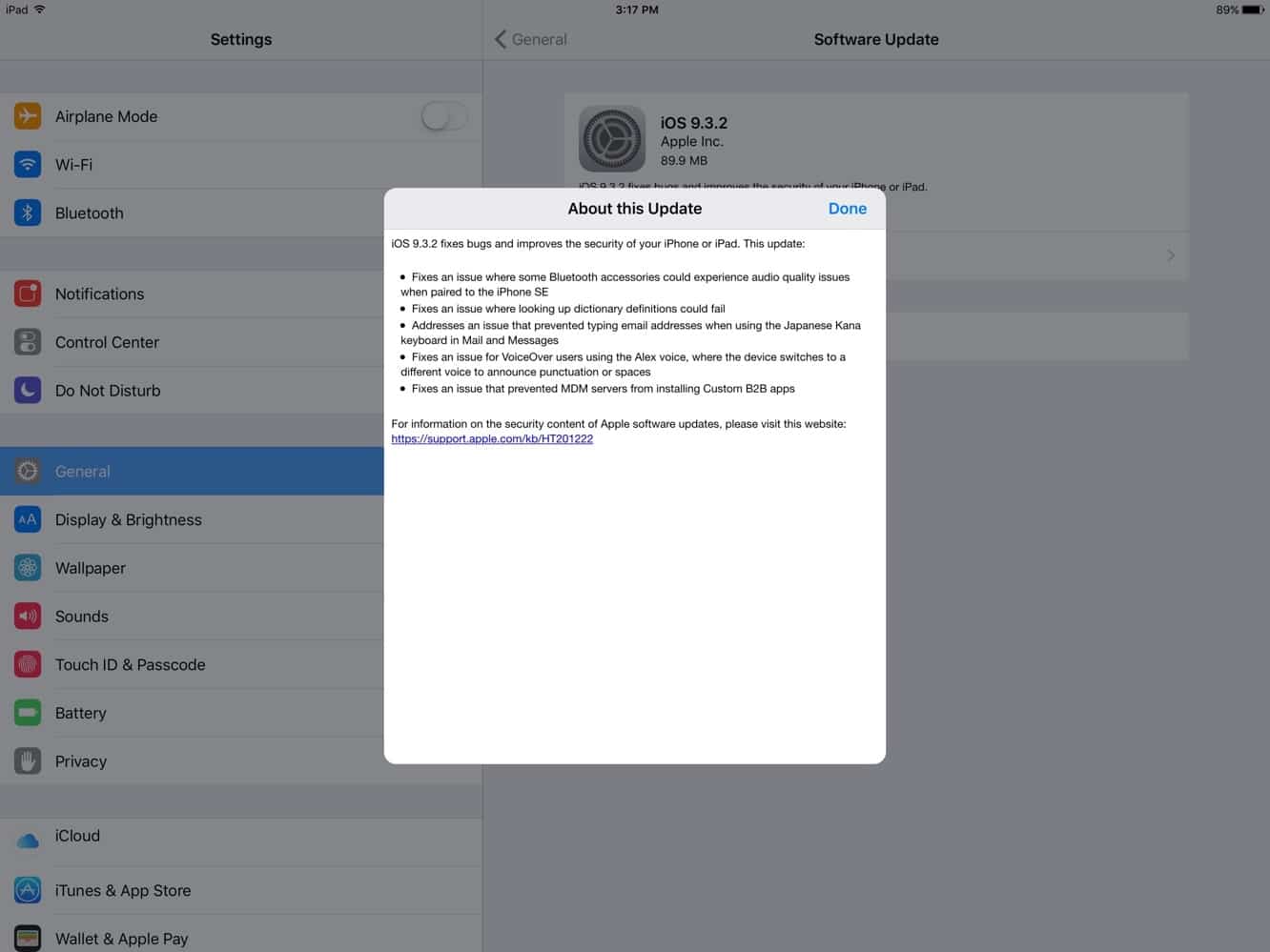1270x952 pixels.
Task: Open Do Not Disturb moon icon
Action: 28,390
